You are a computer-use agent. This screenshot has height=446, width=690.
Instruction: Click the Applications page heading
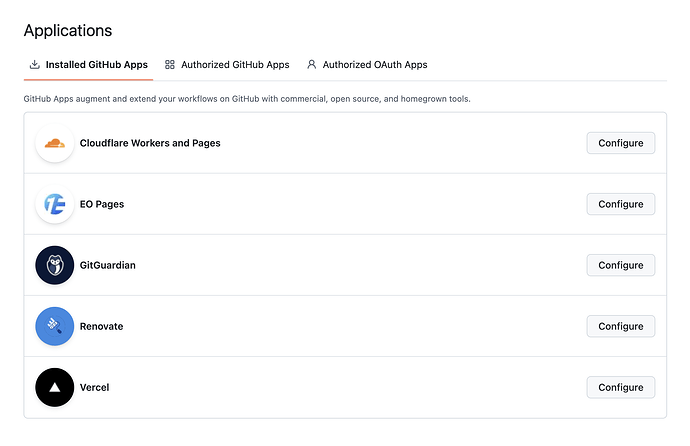[x=68, y=31]
